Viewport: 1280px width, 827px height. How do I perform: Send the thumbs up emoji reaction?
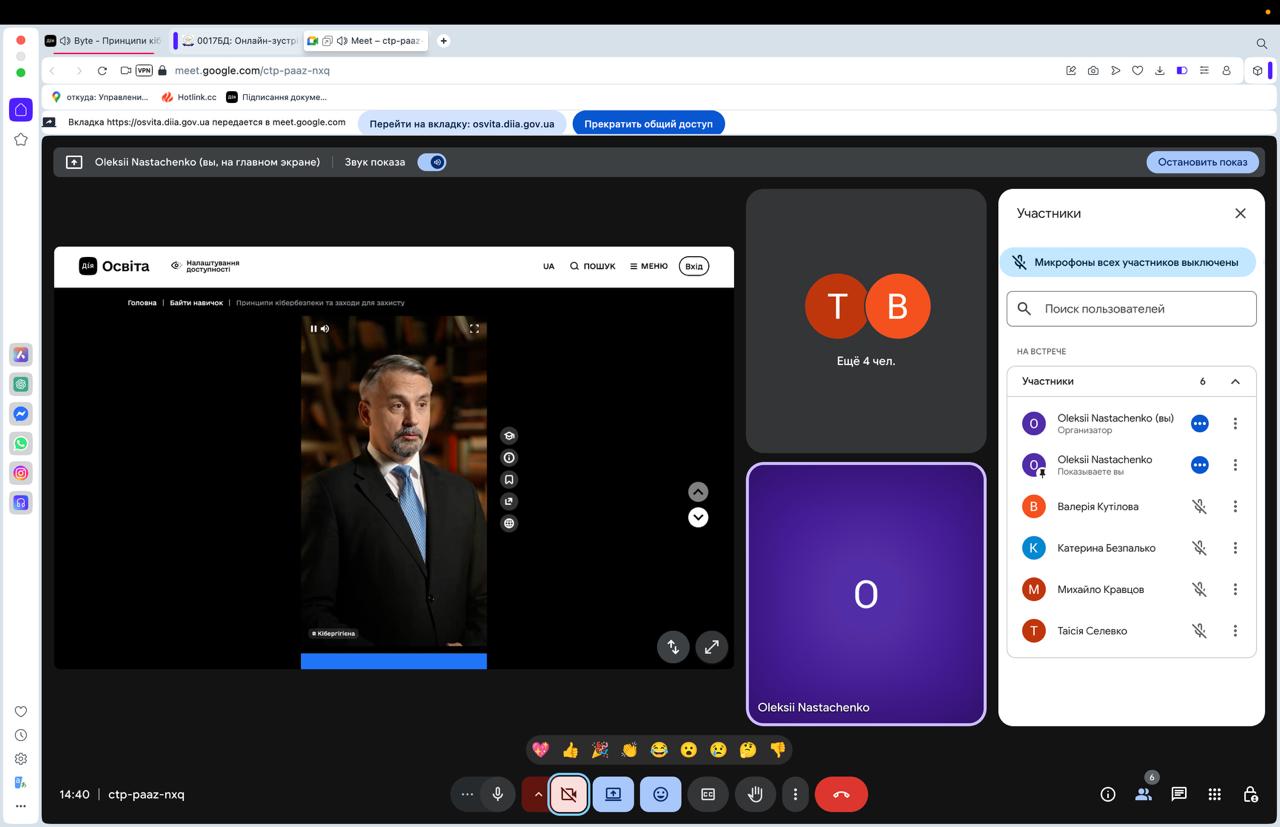(x=570, y=749)
